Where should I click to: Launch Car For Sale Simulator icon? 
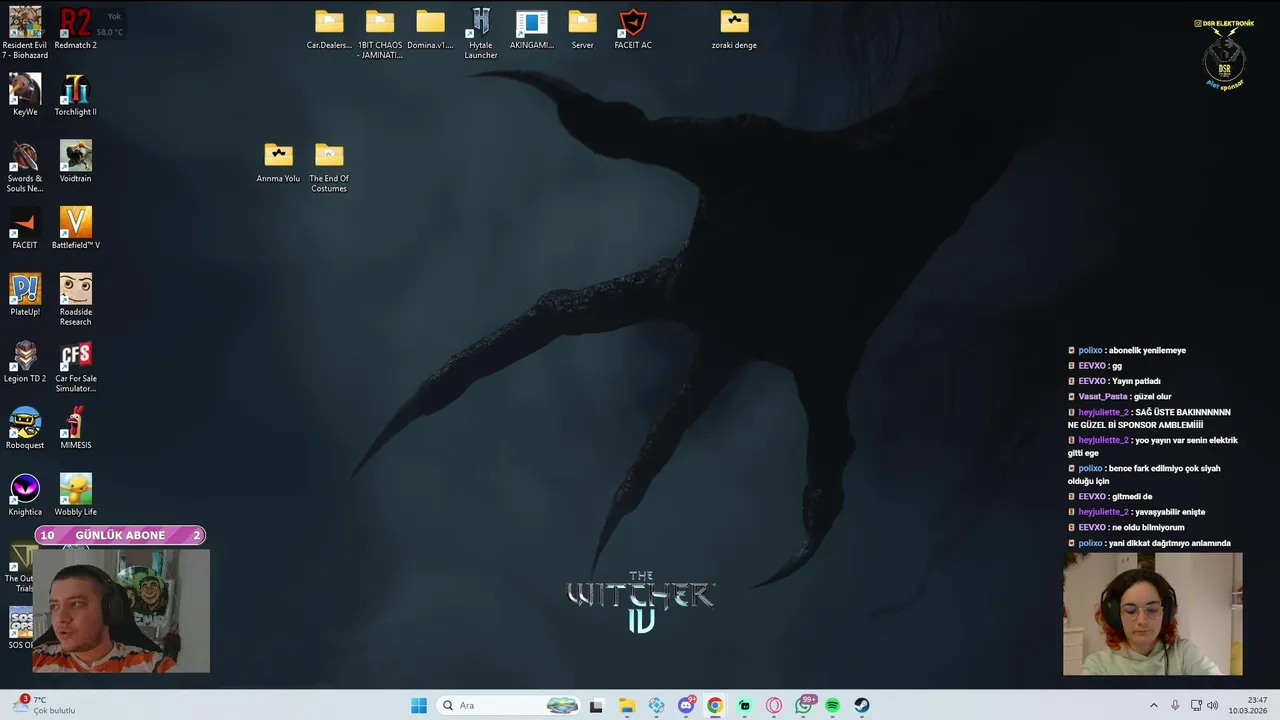[x=75, y=366]
